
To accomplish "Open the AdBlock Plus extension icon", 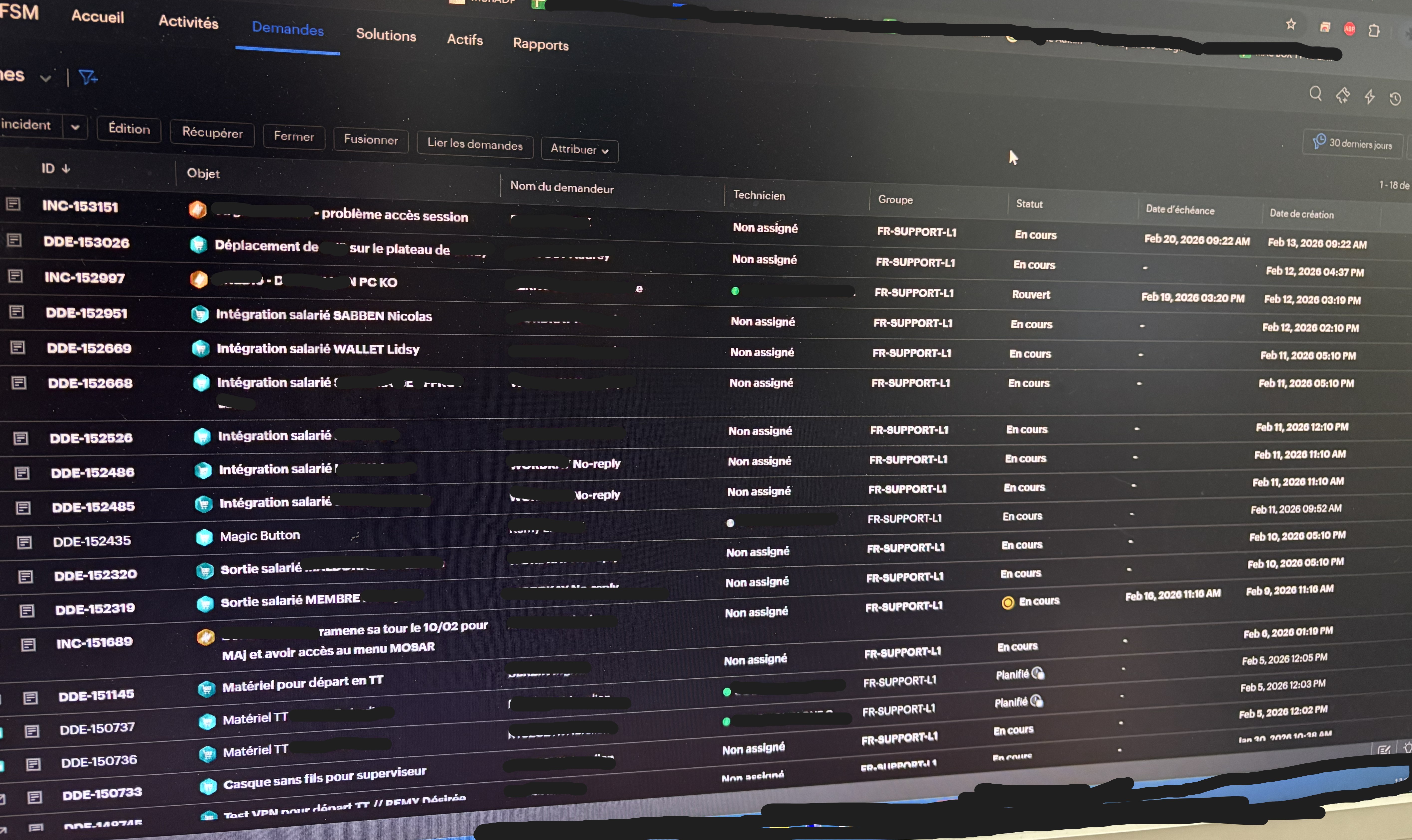I will [1350, 29].
